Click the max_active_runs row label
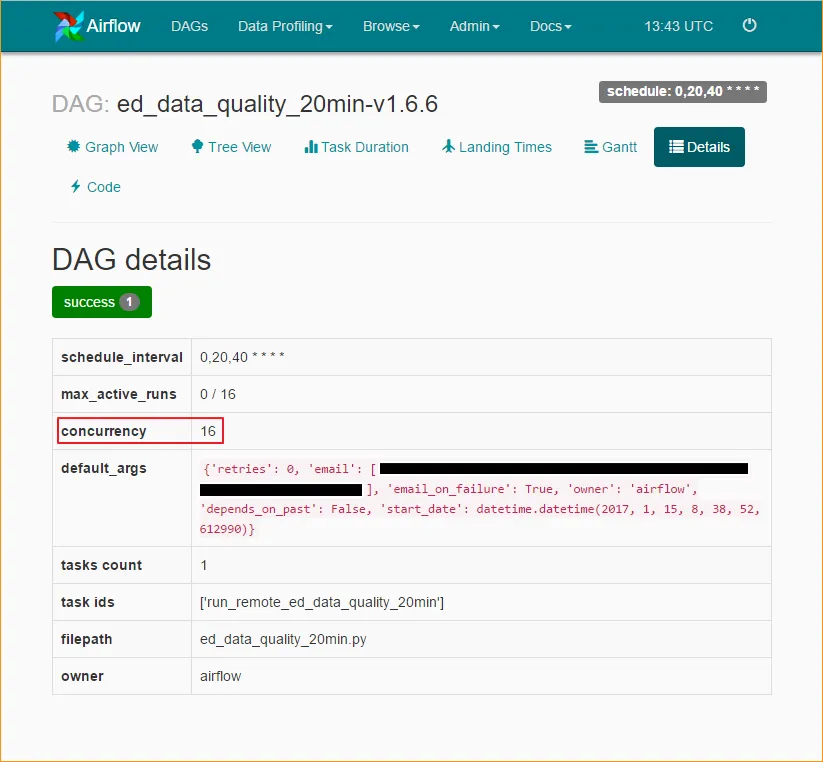The width and height of the screenshot is (823, 762). [x=119, y=394]
